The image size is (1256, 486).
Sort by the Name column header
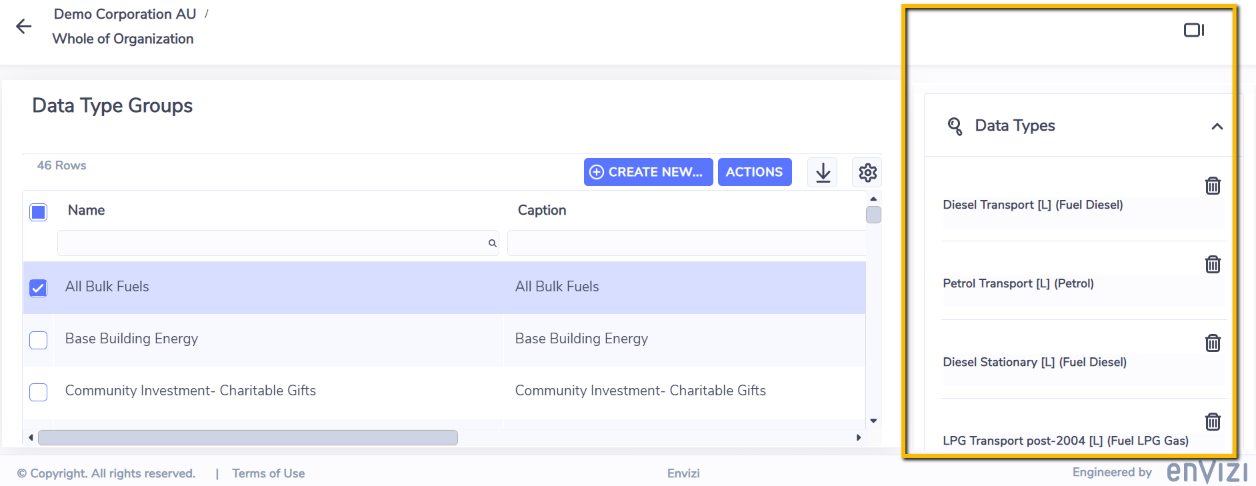86,210
